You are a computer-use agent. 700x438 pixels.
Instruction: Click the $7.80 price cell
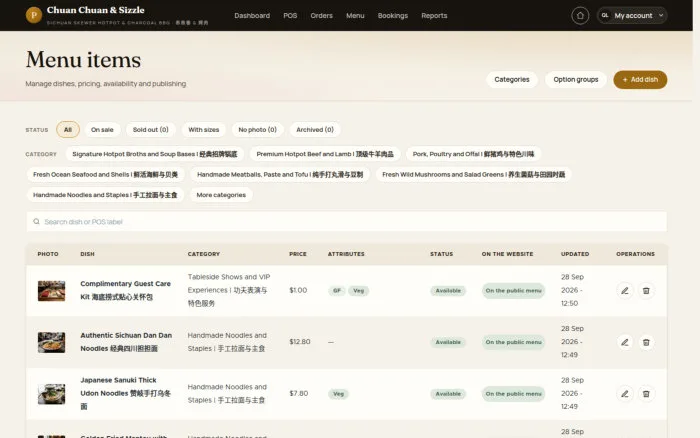coord(299,393)
